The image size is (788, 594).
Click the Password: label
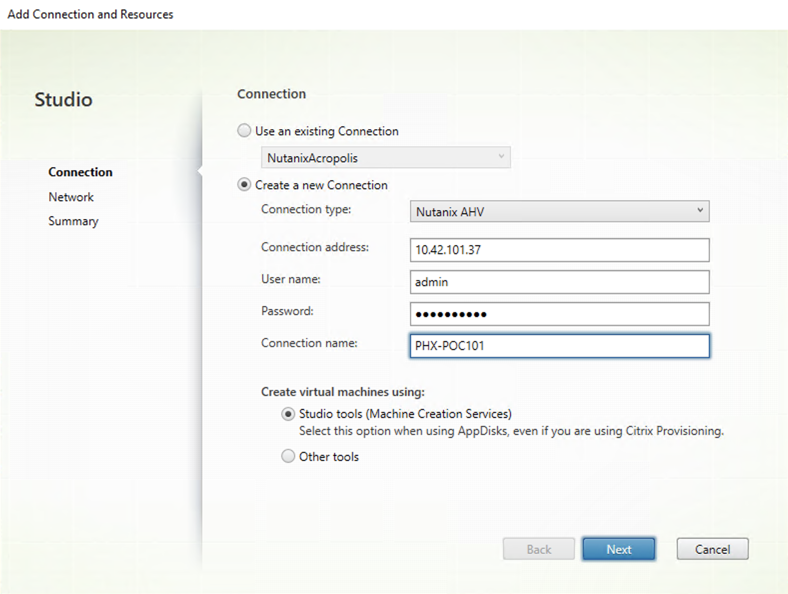coord(287,311)
